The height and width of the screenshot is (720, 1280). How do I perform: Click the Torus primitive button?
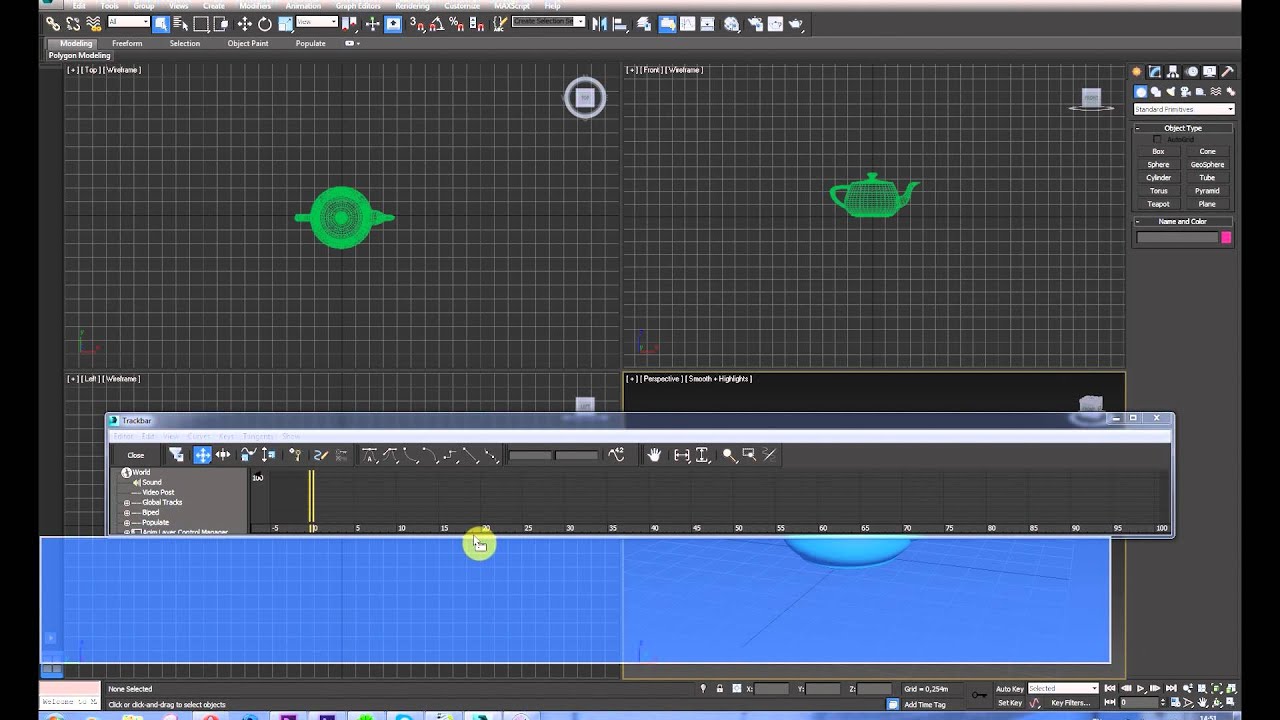coord(1158,190)
